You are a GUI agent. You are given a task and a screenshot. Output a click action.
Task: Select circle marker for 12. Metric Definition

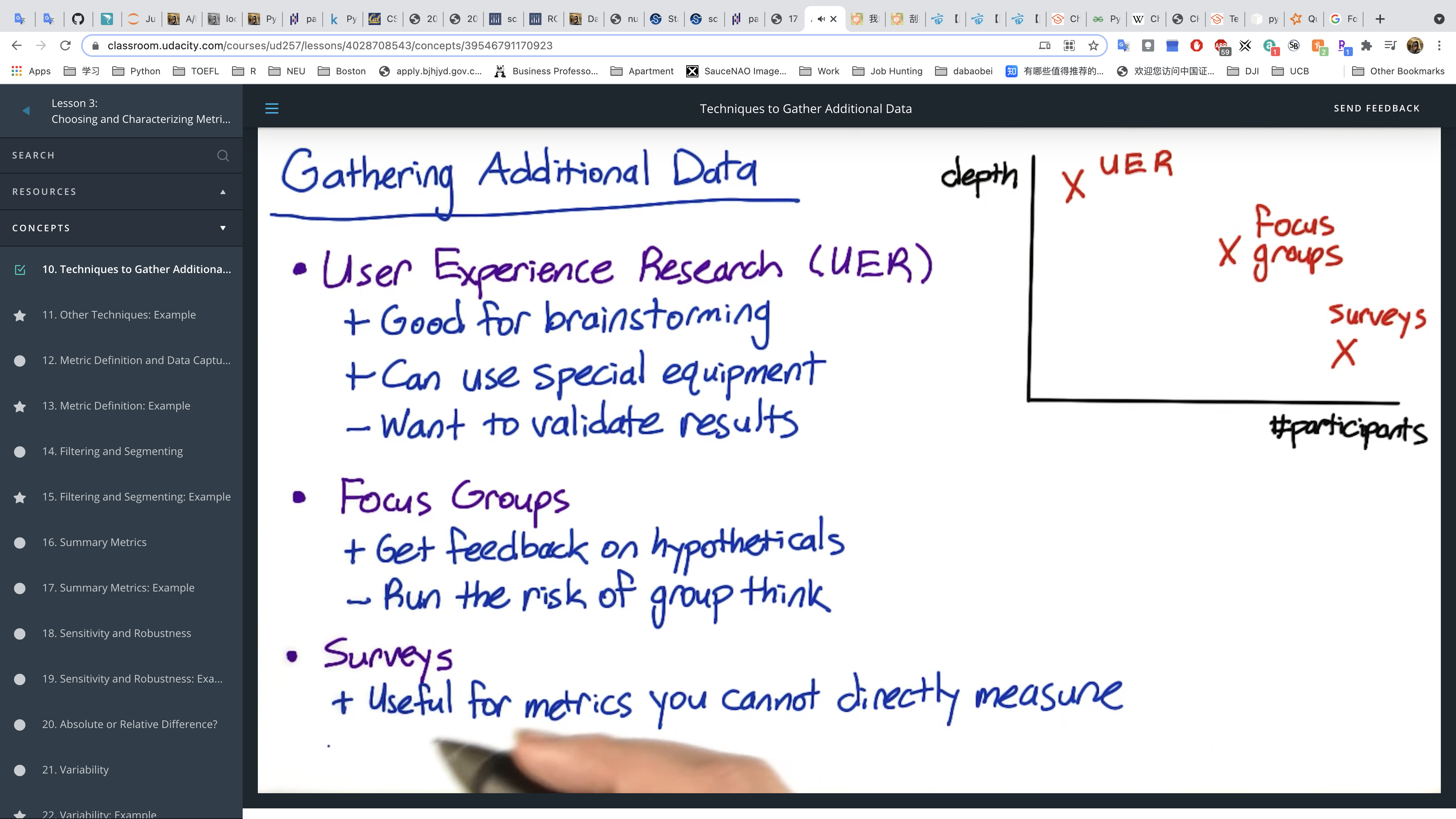point(20,361)
